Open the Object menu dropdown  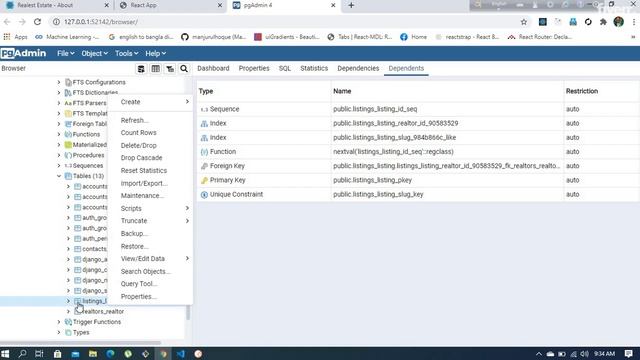pos(94,53)
